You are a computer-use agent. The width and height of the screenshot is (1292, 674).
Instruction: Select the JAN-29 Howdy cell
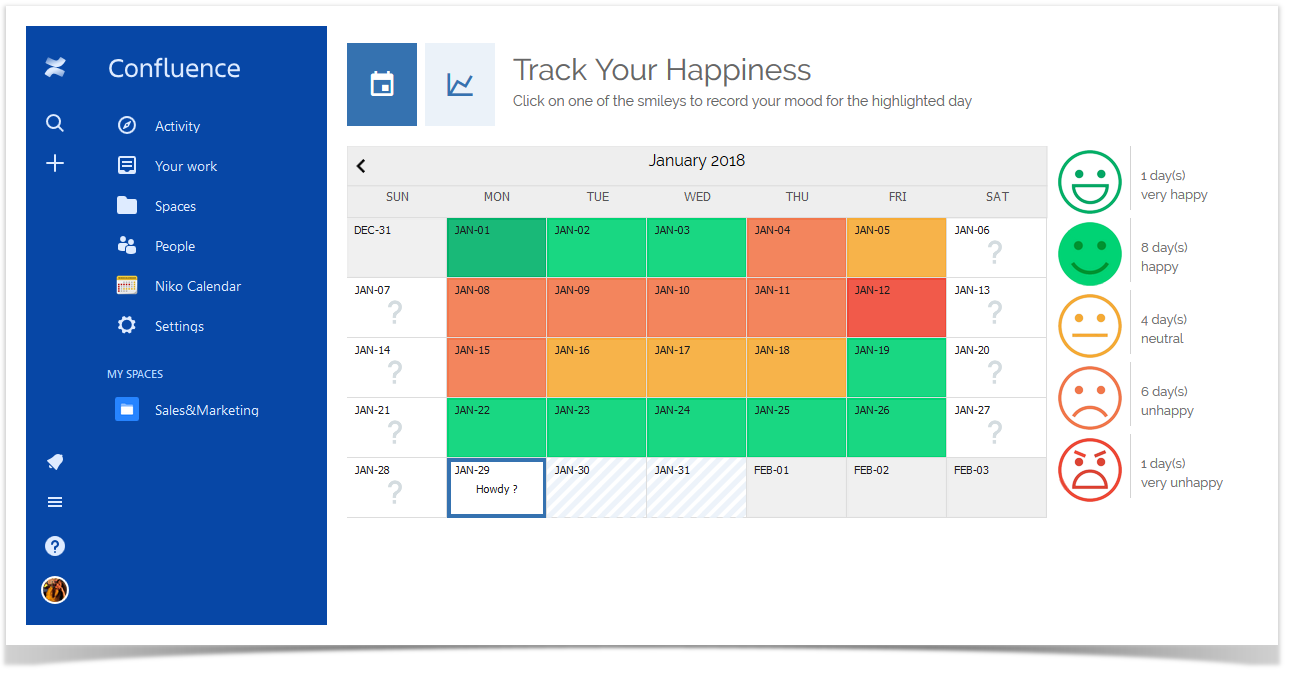click(x=497, y=488)
